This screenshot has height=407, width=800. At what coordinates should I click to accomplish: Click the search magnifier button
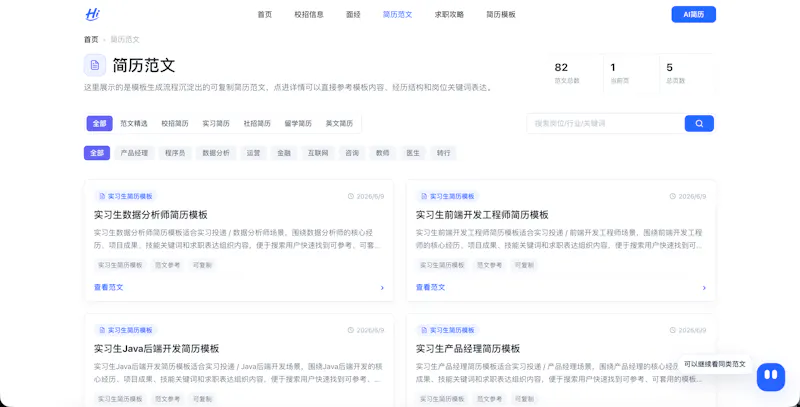point(699,123)
